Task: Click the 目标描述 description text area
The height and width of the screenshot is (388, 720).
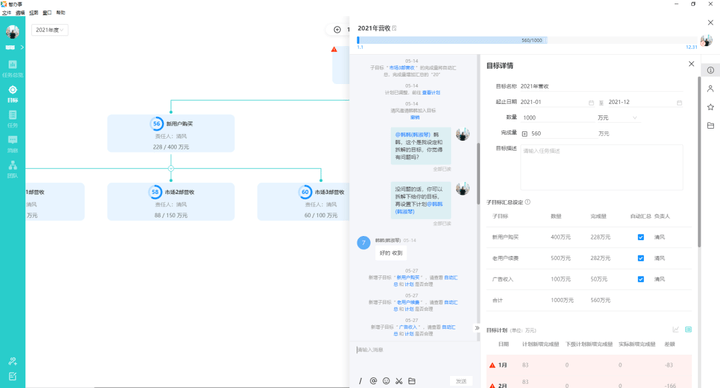Action: point(601,167)
